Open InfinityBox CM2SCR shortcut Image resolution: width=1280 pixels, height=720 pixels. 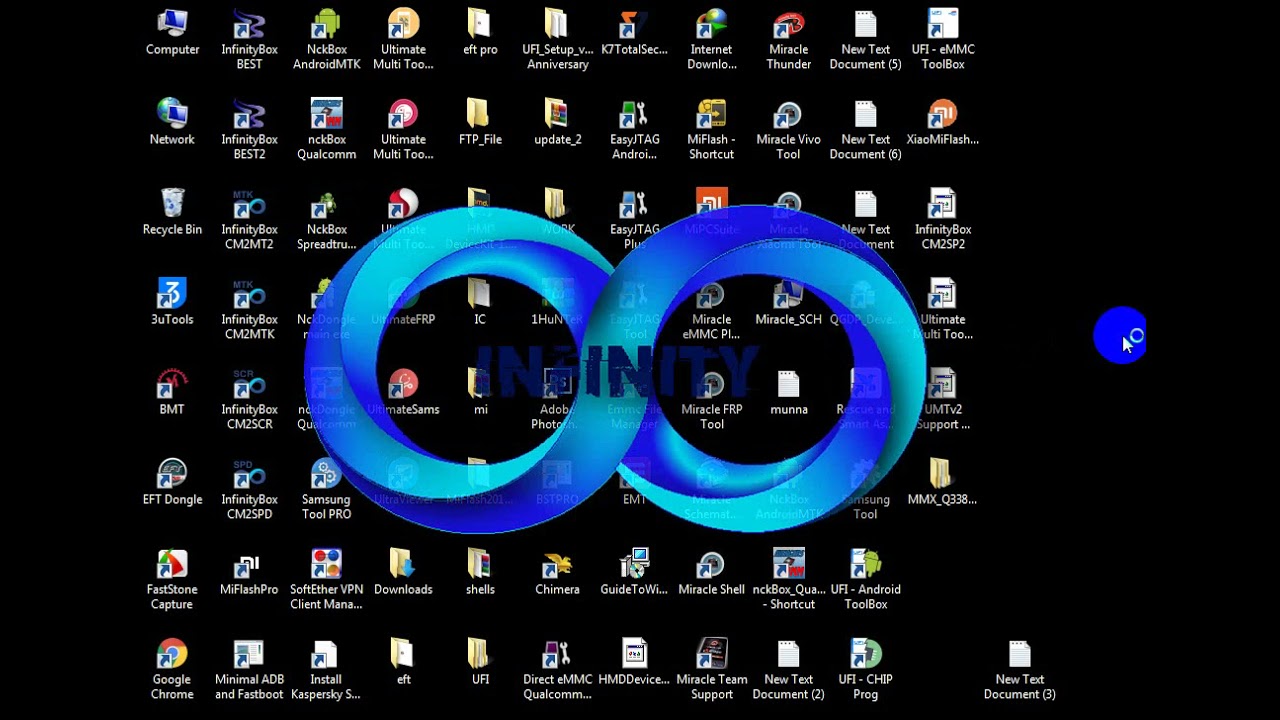[249, 400]
